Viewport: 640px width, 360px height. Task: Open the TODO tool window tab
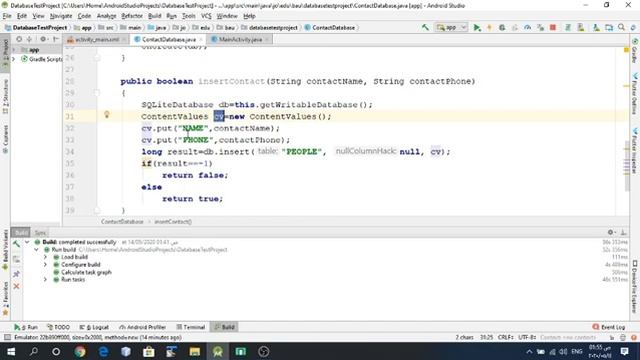(x=58, y=327)
